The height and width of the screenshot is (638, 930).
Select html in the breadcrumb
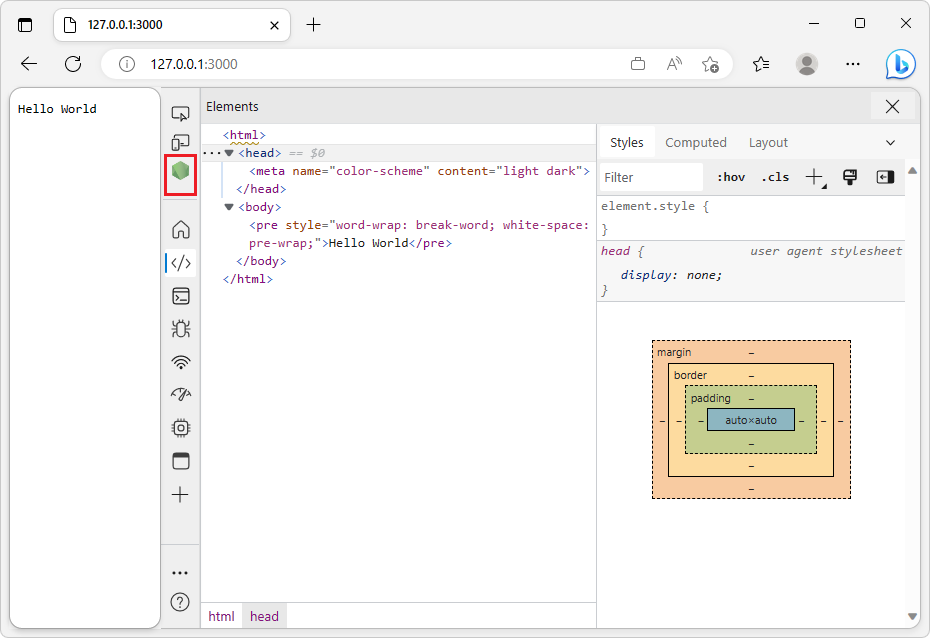coord(221,617)
